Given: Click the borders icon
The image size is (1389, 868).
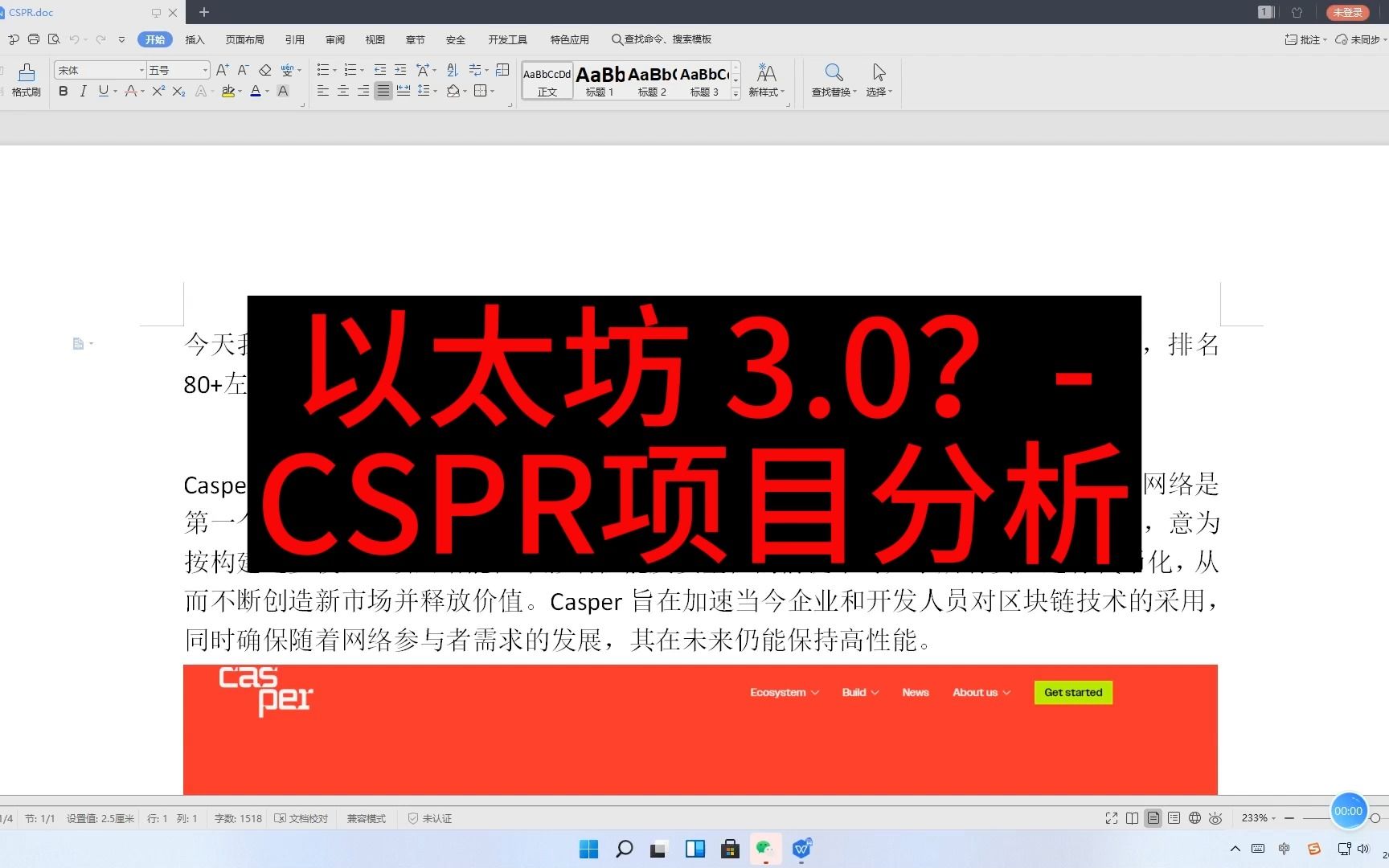Looking at the screenshot, I should (481, 92).
